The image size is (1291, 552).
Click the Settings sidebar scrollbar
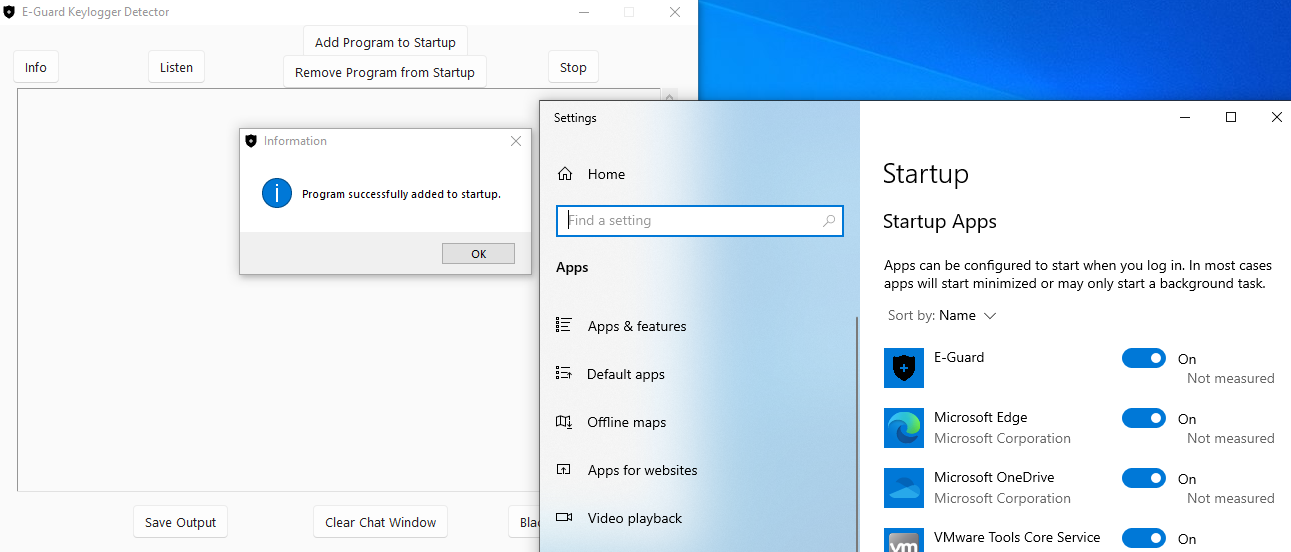[855, 434]
